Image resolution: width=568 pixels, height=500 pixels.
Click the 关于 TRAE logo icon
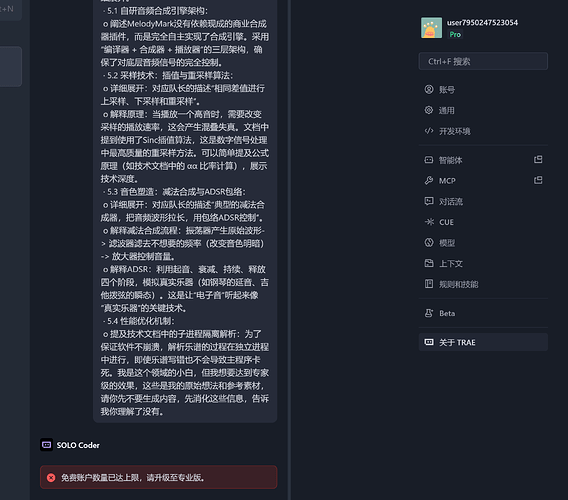(x=429, y=342)
